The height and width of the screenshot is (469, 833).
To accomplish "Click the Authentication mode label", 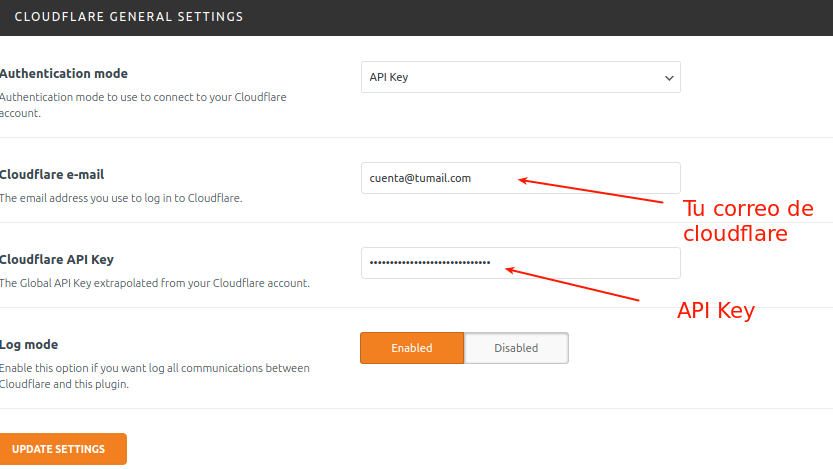I will click(64, 73).
